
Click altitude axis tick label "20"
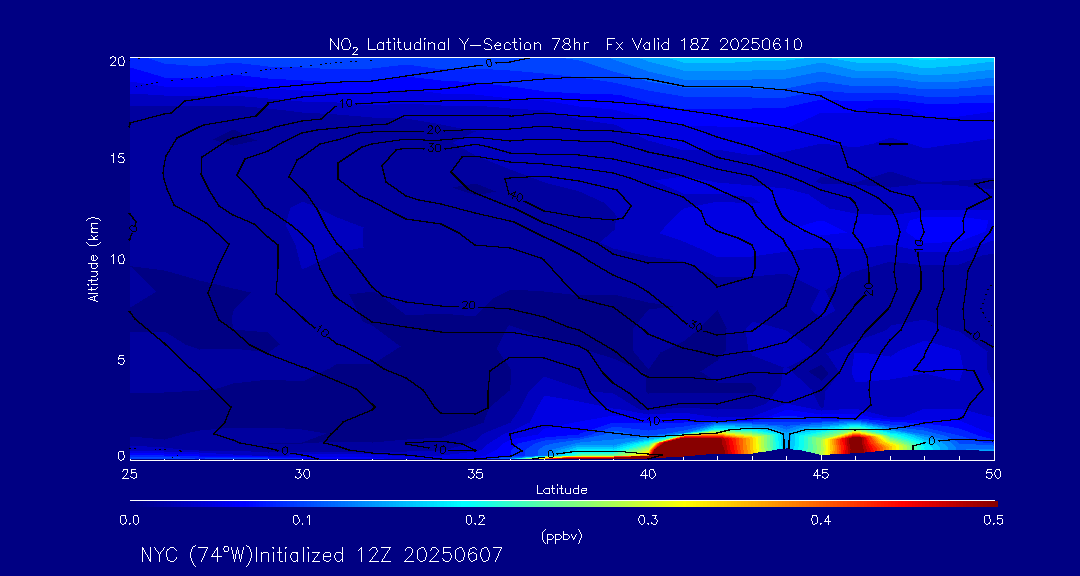click(117, 60)
